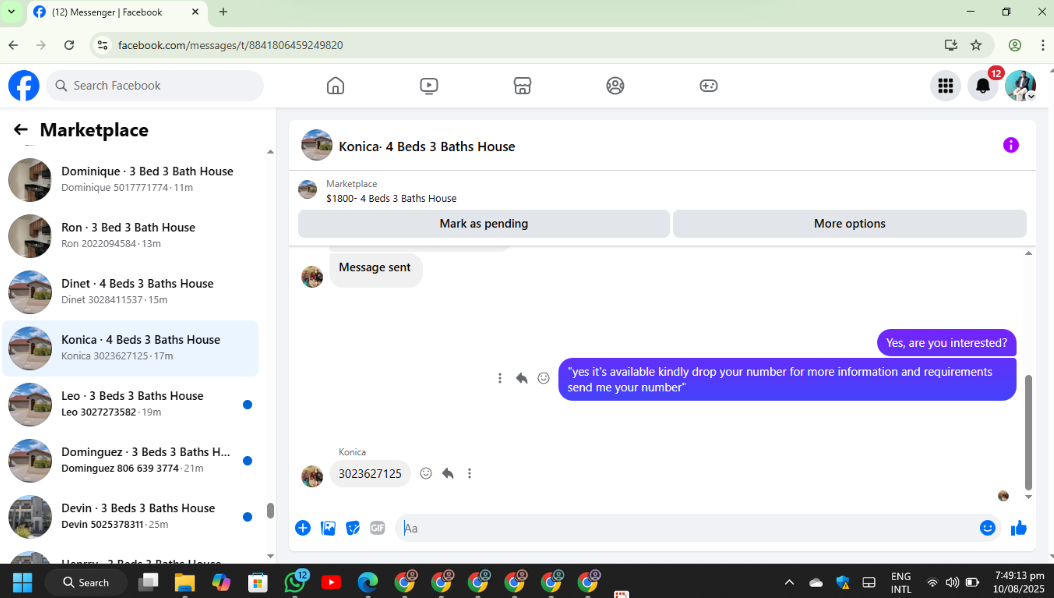Open the $1800- 4 Beds 3 Baths House listing
The width and height of the screenshot is (1054, 598).
[391, 198]
